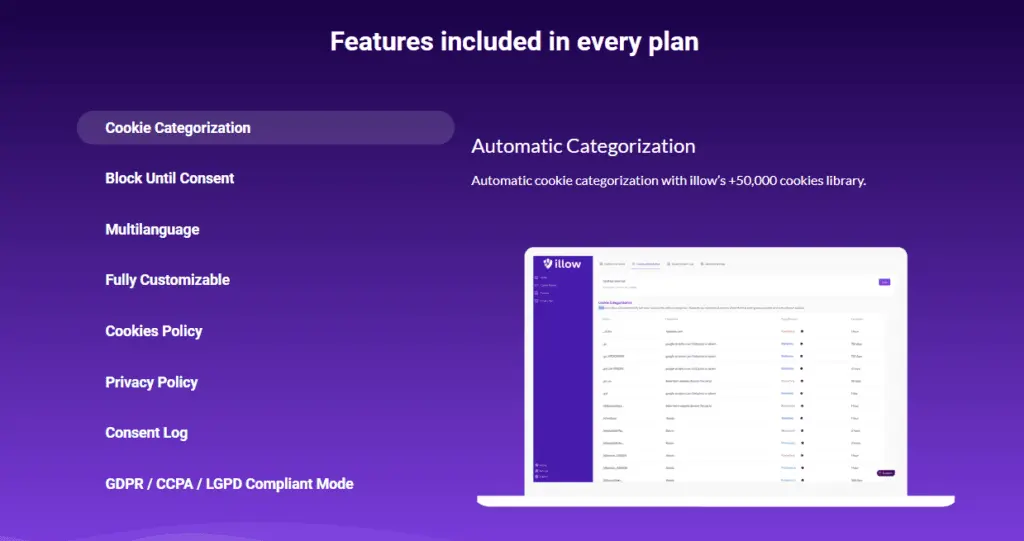
Task: View the Privacy Policy feature
Action: tap(152, 382)
